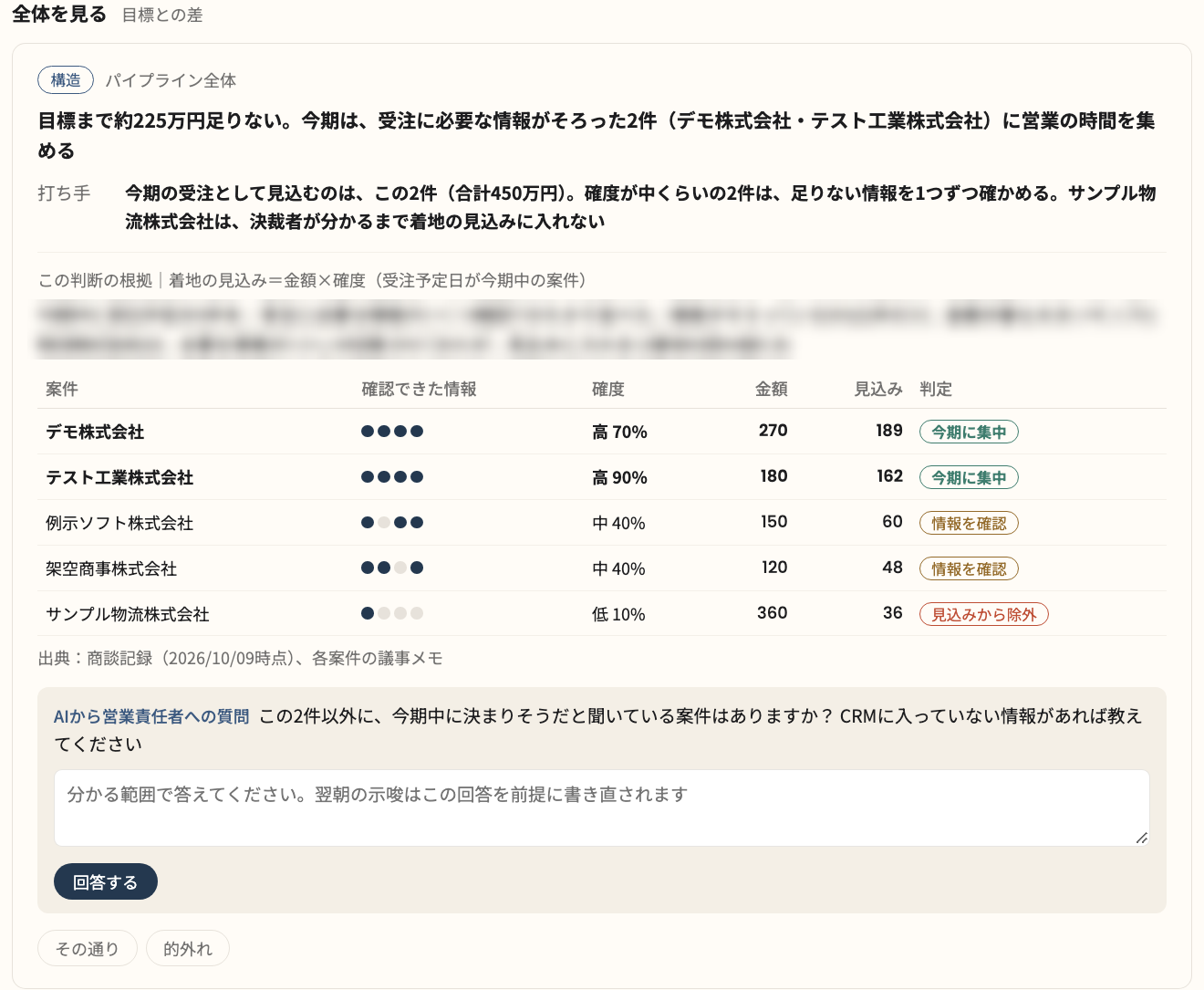The image size is (1204, 990).
Task: Click the 目標との差 label
Action: (x=162, y=16)
